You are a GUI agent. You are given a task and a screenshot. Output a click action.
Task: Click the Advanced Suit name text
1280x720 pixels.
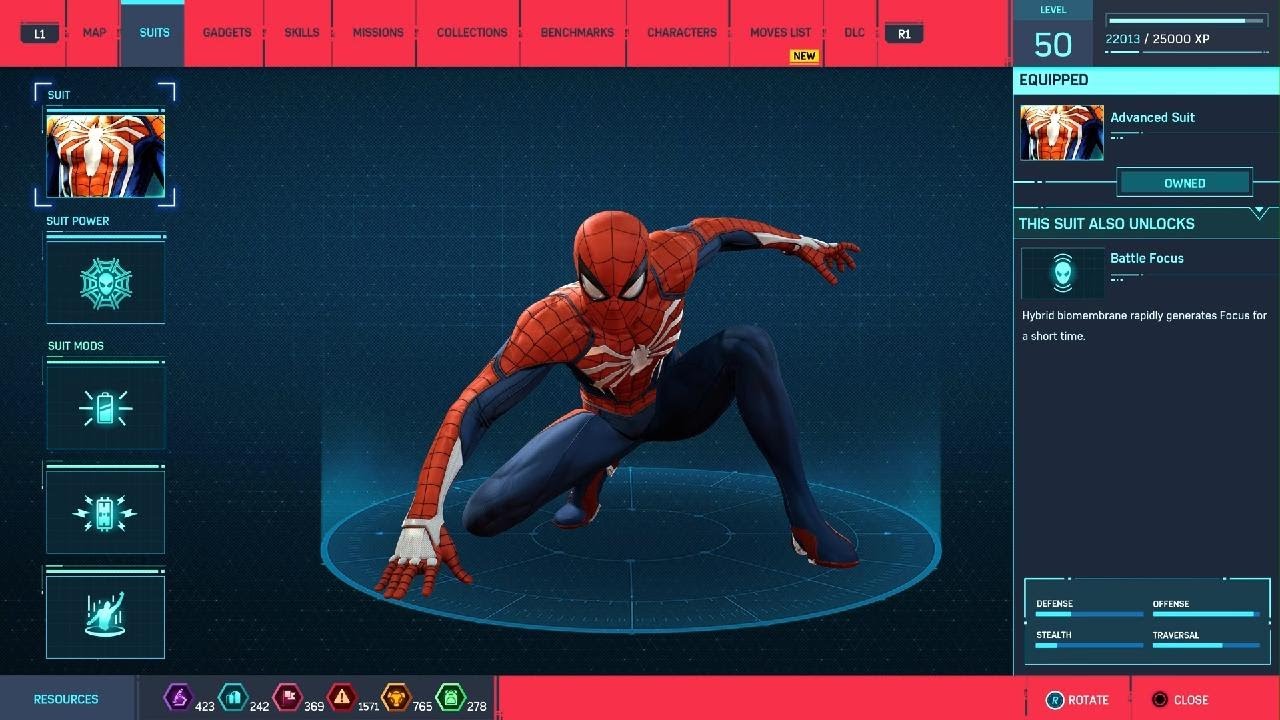click(x=1153, y=117)
